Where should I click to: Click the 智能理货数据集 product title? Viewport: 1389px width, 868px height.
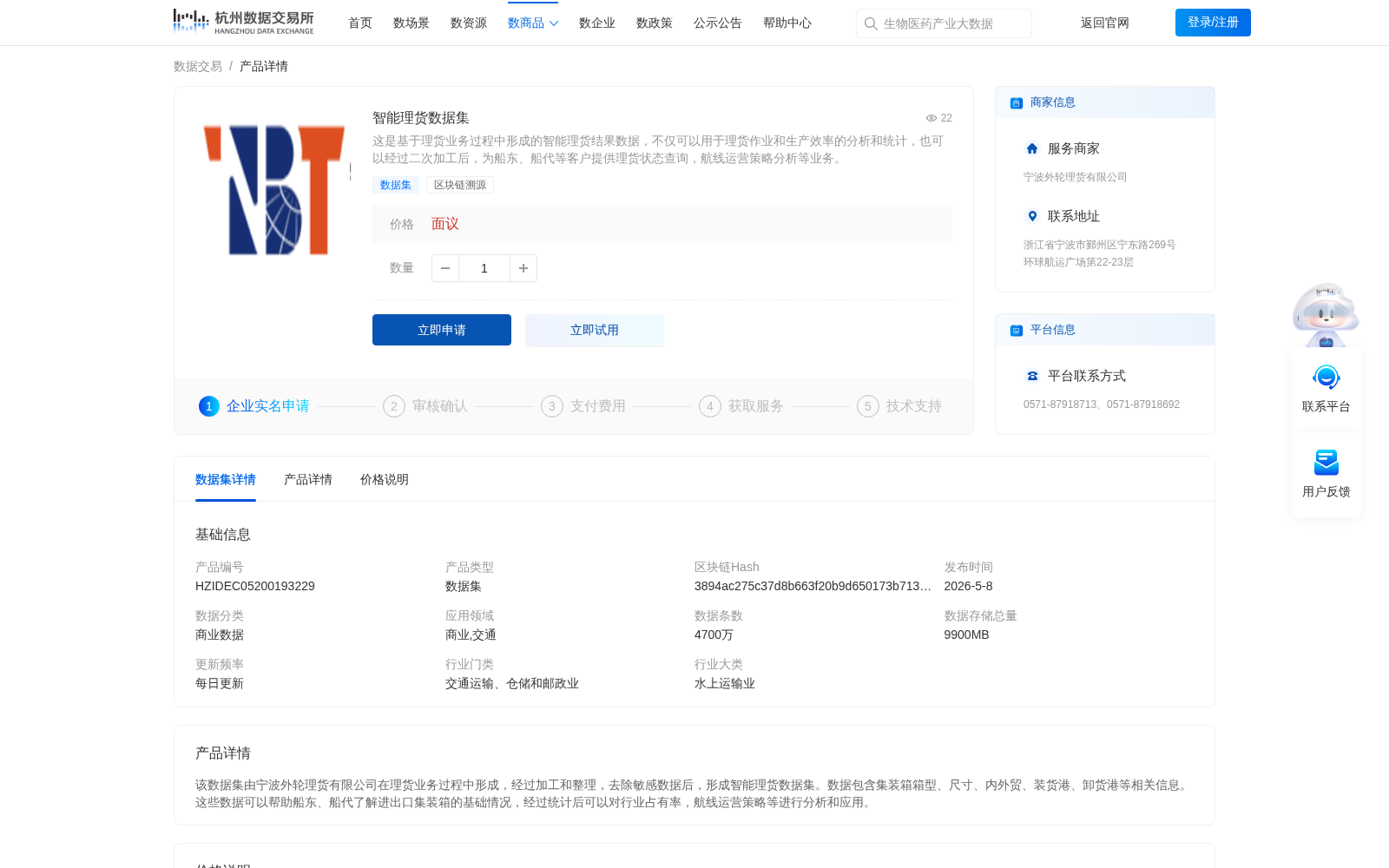[x=421, y=118]
